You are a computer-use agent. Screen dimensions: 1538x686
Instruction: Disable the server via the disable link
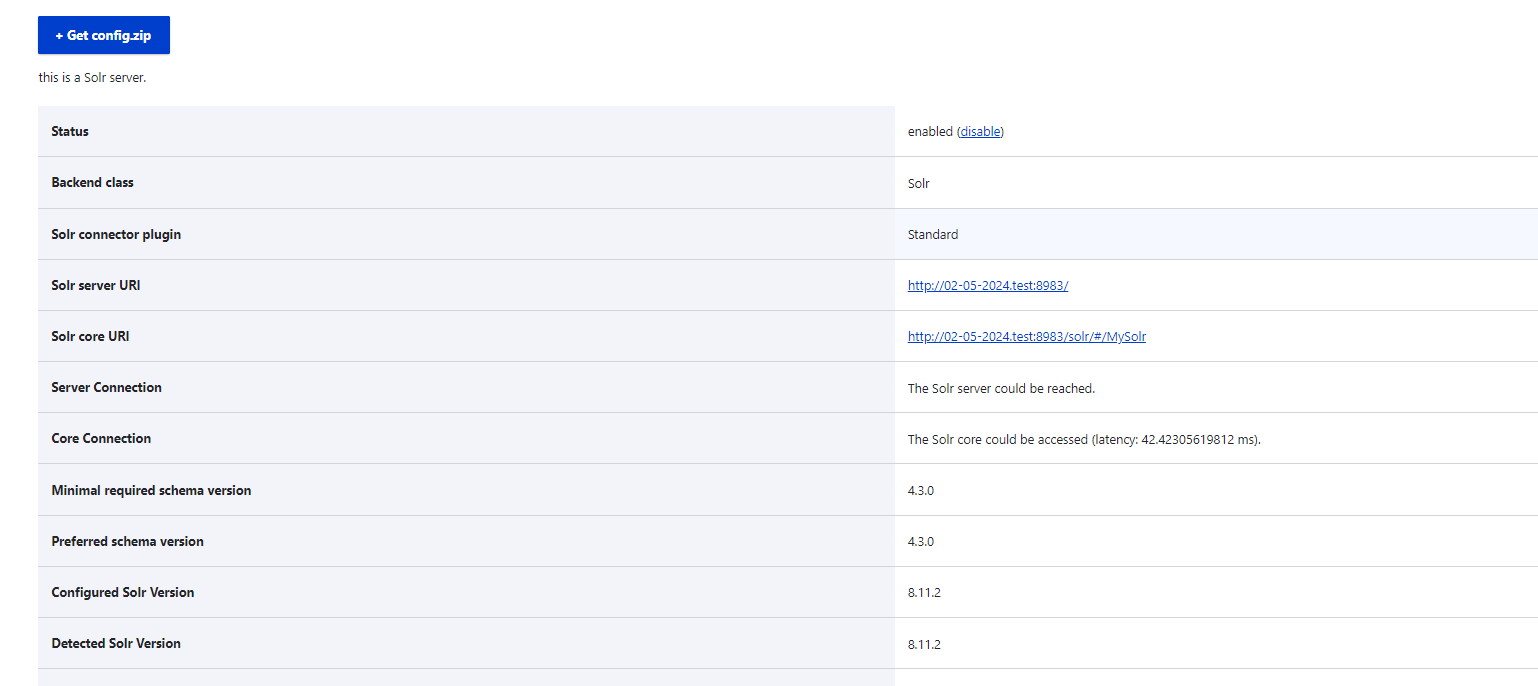click(980, 132)
